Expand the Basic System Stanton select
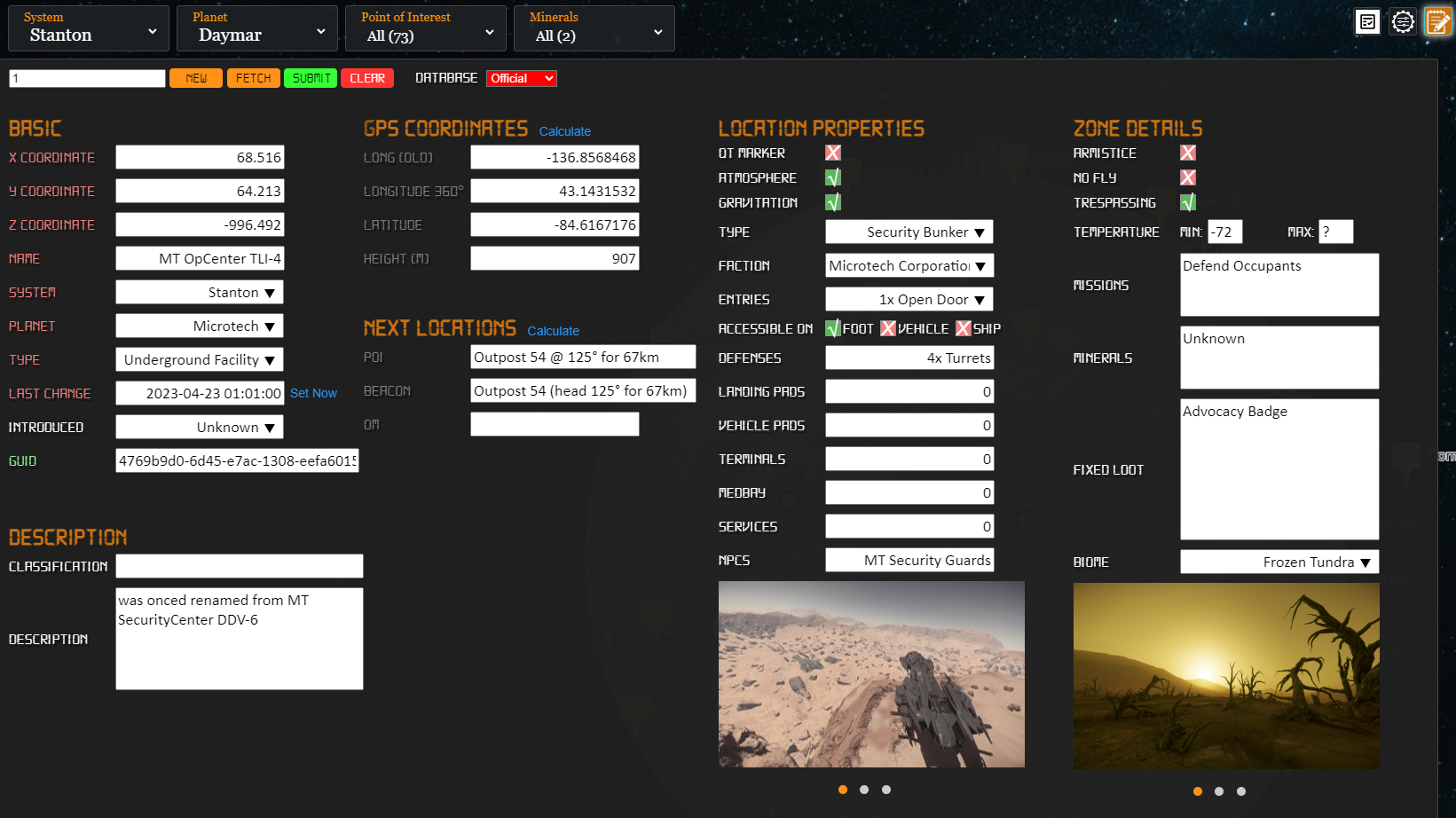1456x818 pixels. 200,292
